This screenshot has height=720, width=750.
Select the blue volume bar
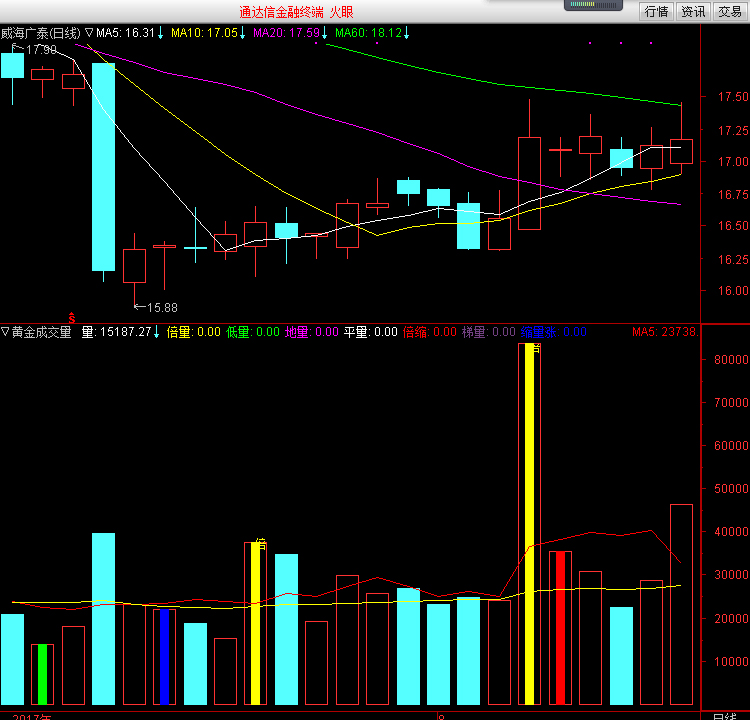(x=165, y=657)
